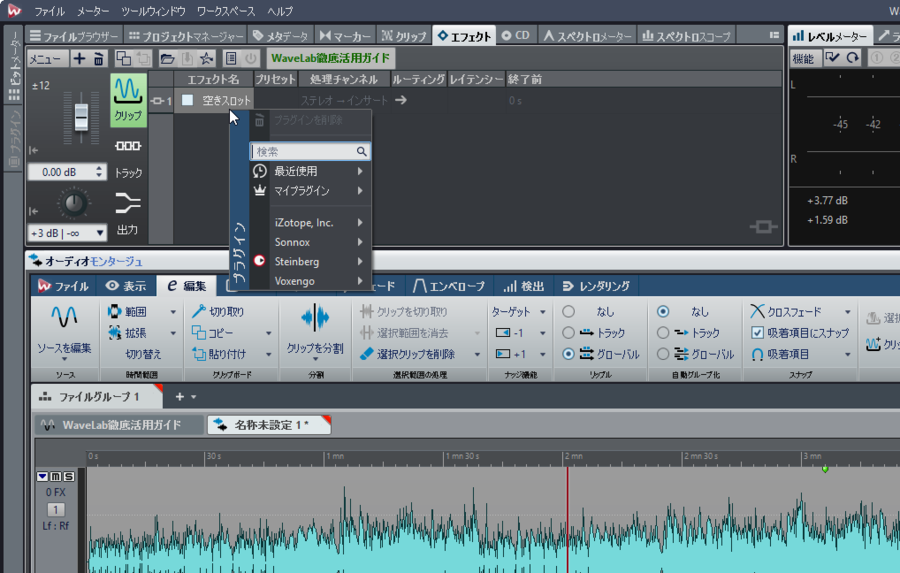This screenshot has width=900, height=573.
Task: Open the クロスフェード dropdown arrow
Action: 848,312
